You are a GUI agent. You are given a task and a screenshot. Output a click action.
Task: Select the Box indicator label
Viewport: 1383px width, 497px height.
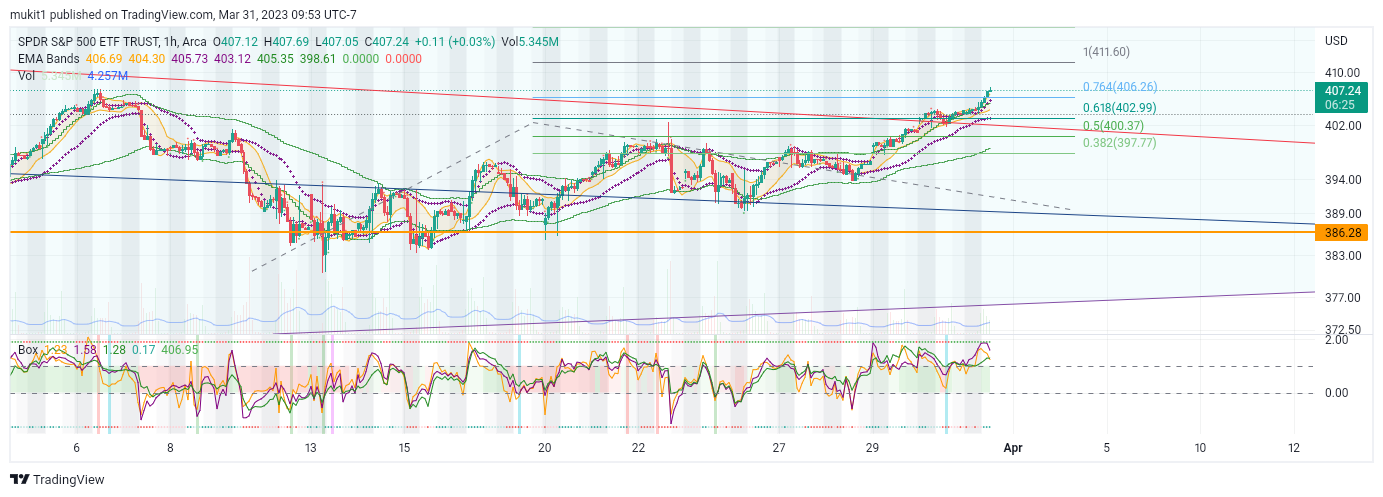(28, 349)
